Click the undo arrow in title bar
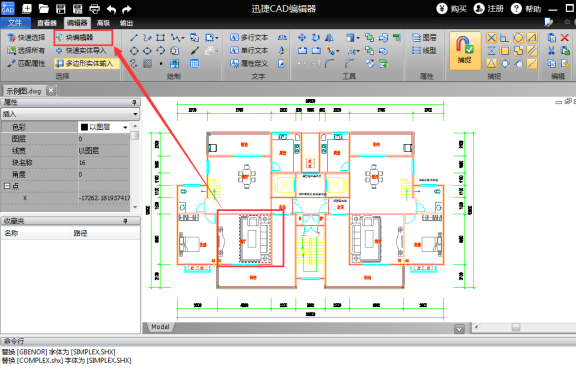Viewport: 576px width, 370px height. [x=112, y=9]
